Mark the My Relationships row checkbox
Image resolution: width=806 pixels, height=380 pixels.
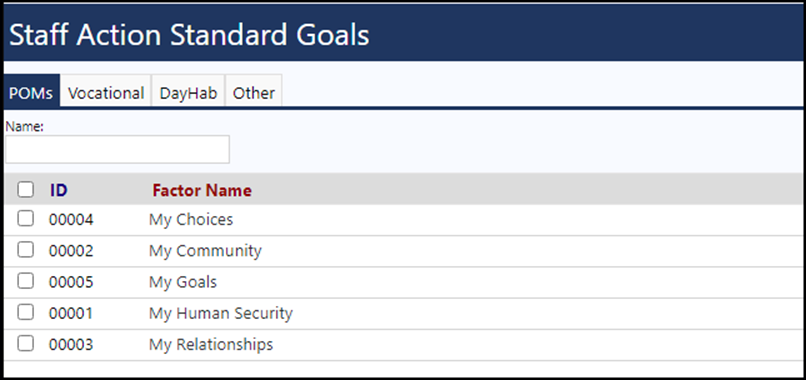(x=26, y=343)
